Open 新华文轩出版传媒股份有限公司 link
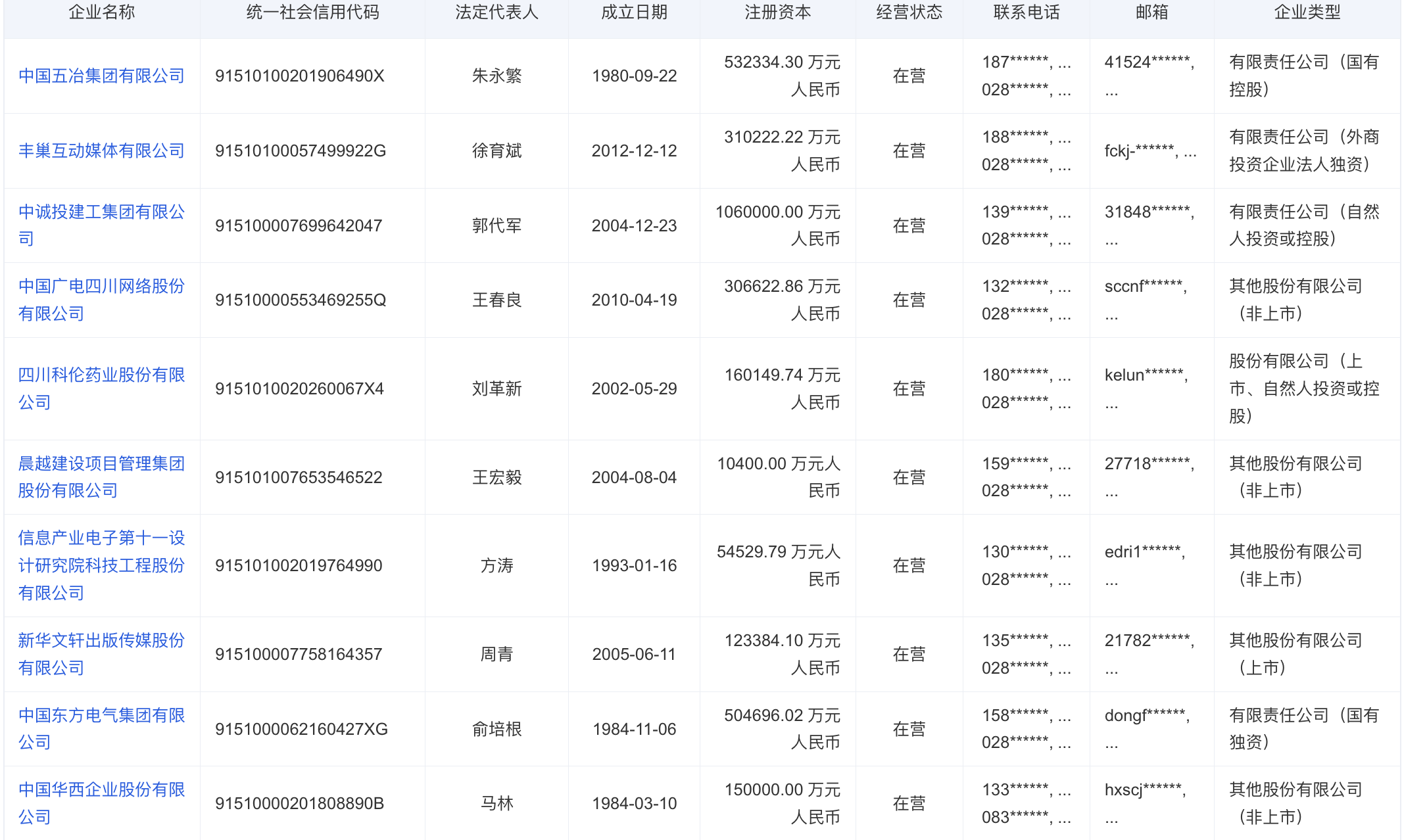Screen dimensions: 1402x840 tap(101, 654)
